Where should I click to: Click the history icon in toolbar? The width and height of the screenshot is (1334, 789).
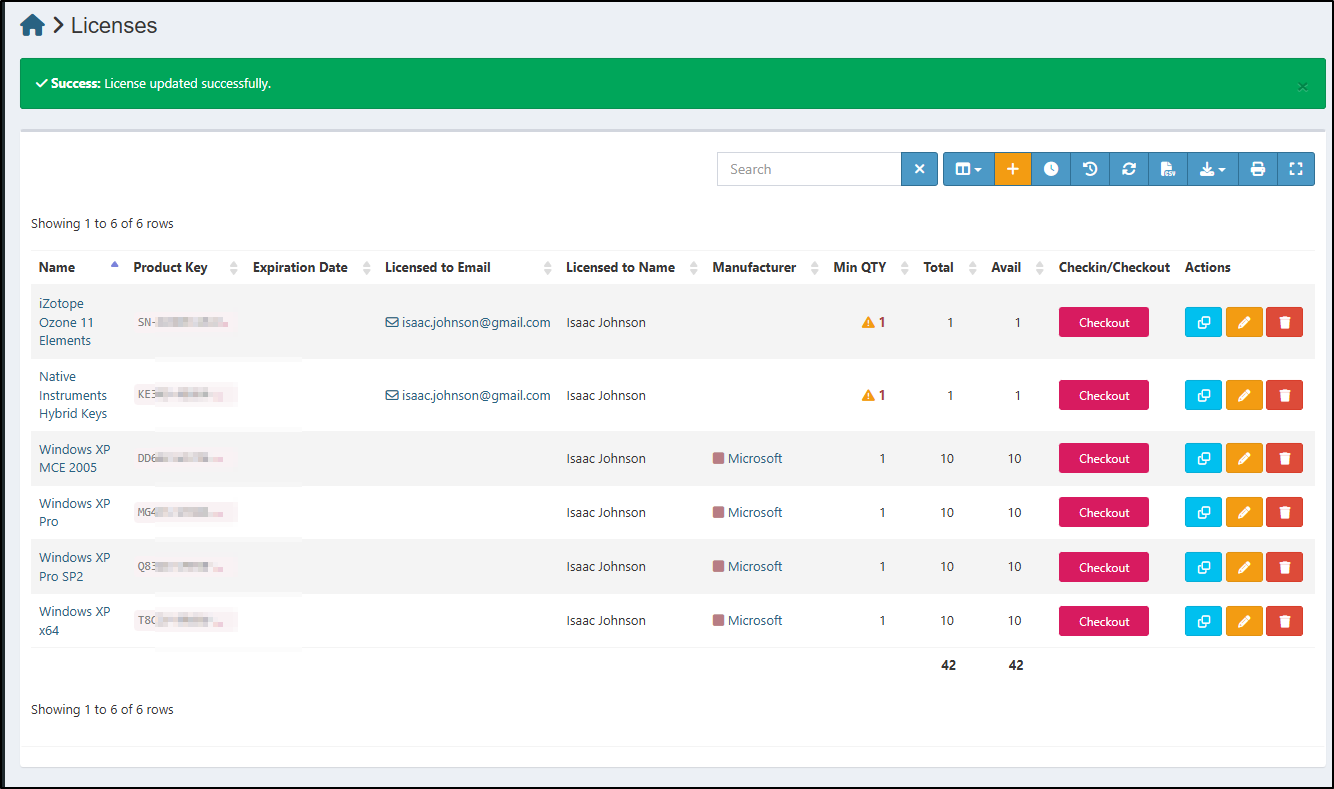(x=1090, y=169)
